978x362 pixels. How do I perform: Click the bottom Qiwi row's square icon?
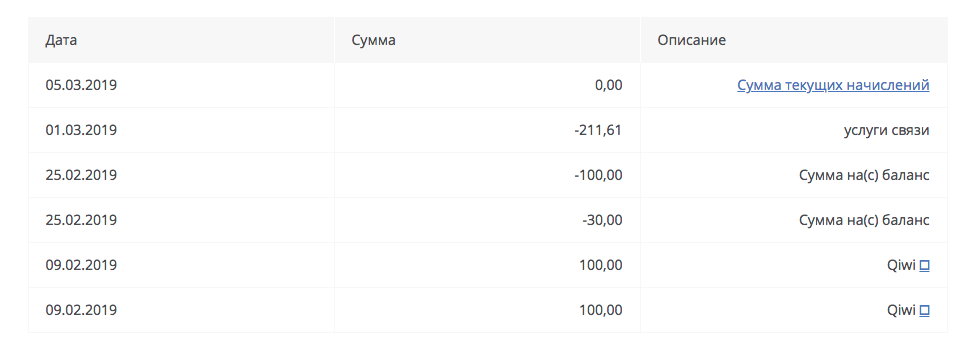coord(925,310)
